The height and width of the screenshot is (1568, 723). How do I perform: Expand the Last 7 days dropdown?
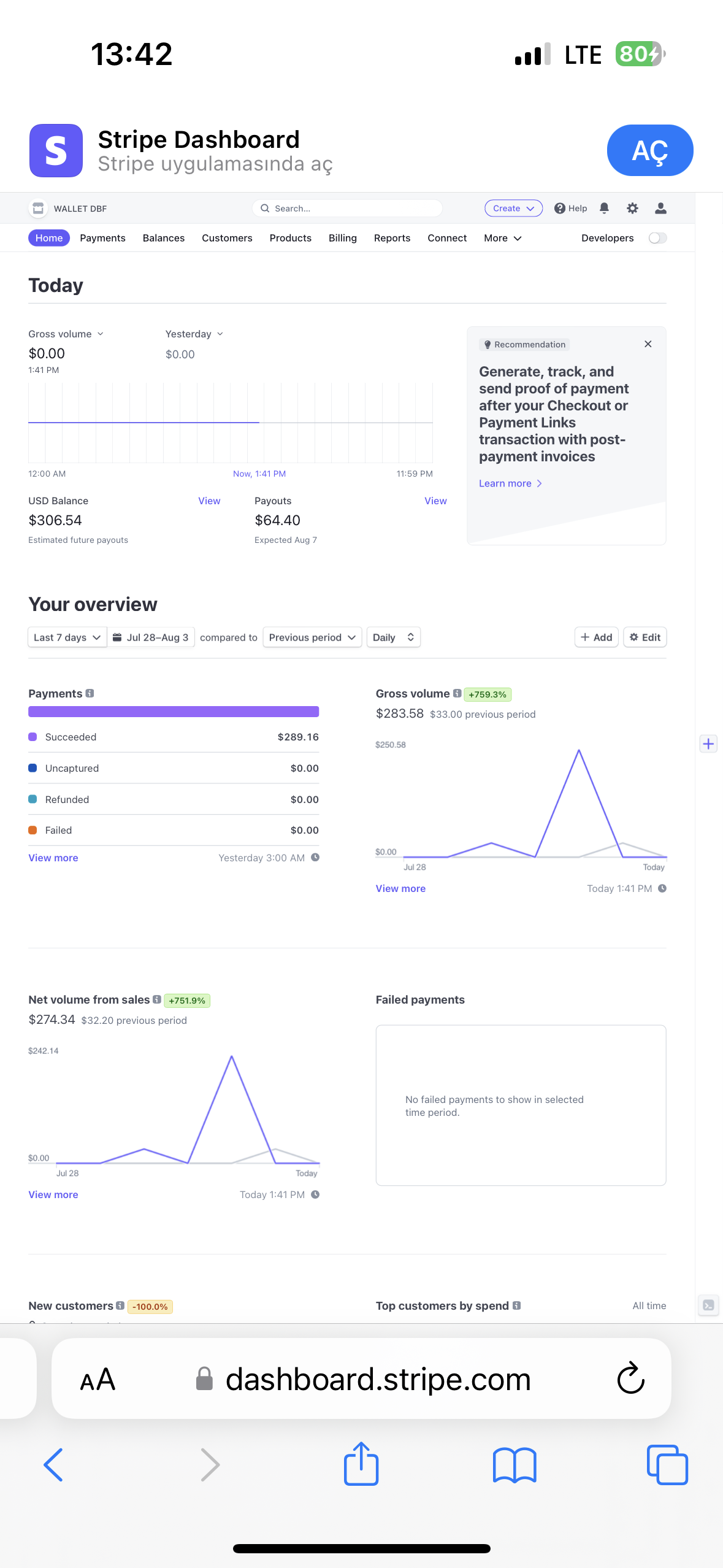coord(67,637)
